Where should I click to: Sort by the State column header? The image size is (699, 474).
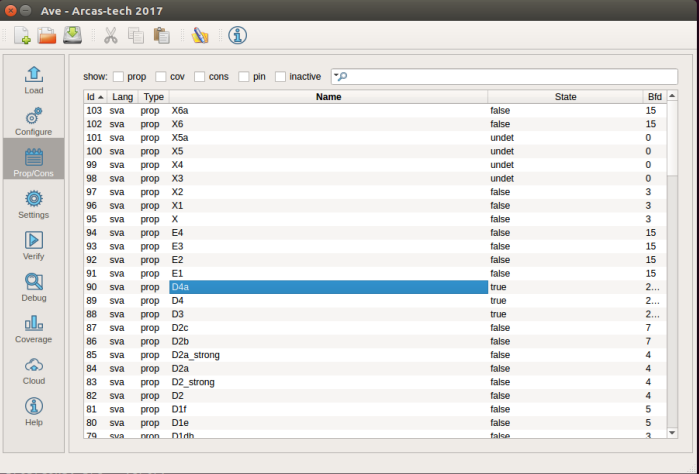point(565,97)
